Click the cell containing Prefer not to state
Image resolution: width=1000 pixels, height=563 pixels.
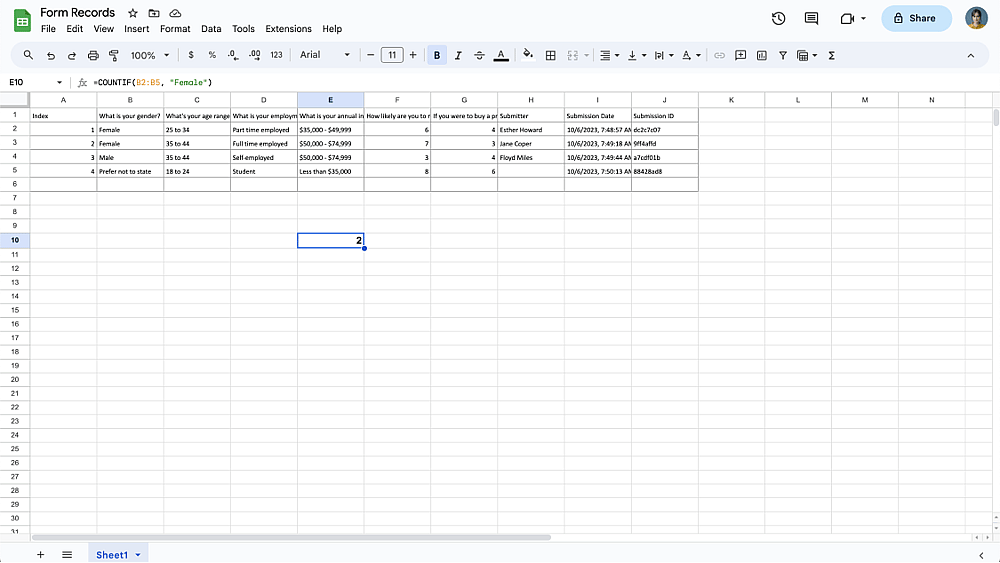pyautogui.click(x=130, y=171)
